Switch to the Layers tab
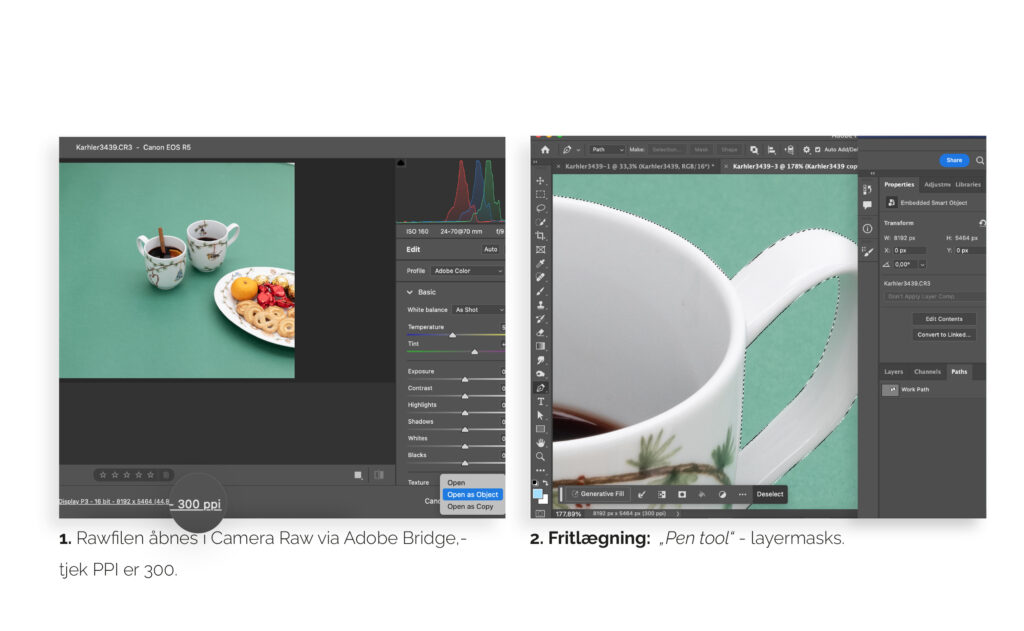1024x631 pixels. (x=893, y=372)
